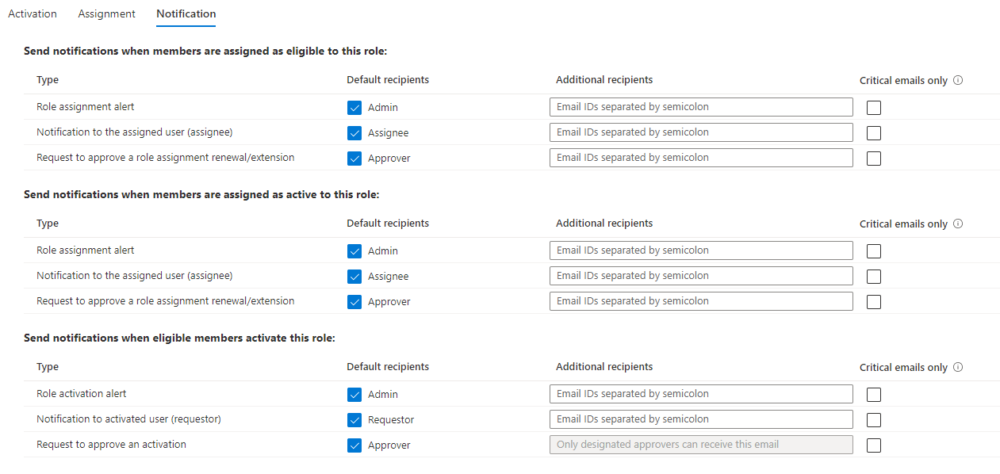The image size is (1000, 474).
Task: Uncheck Admin for eligible role assignment alert
Action: click(355, 108)
